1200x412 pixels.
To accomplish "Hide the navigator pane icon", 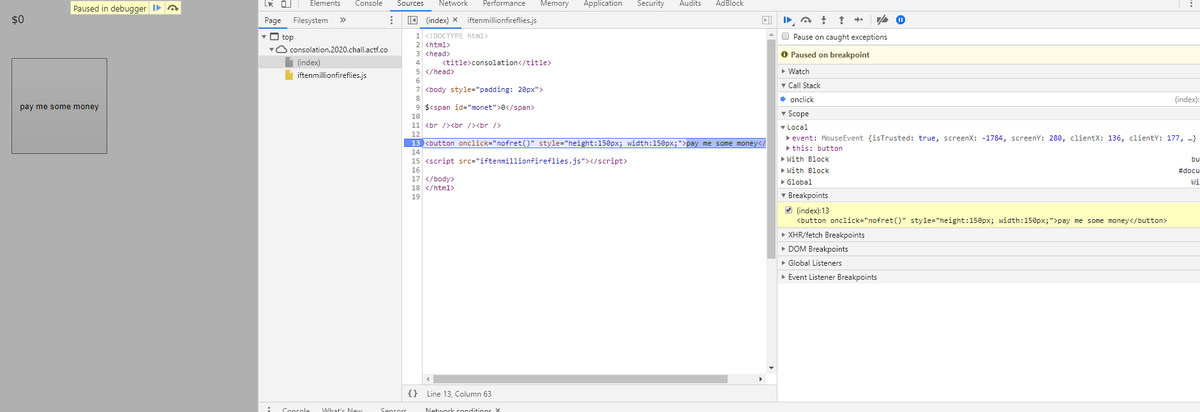I will tap(412, 21).
